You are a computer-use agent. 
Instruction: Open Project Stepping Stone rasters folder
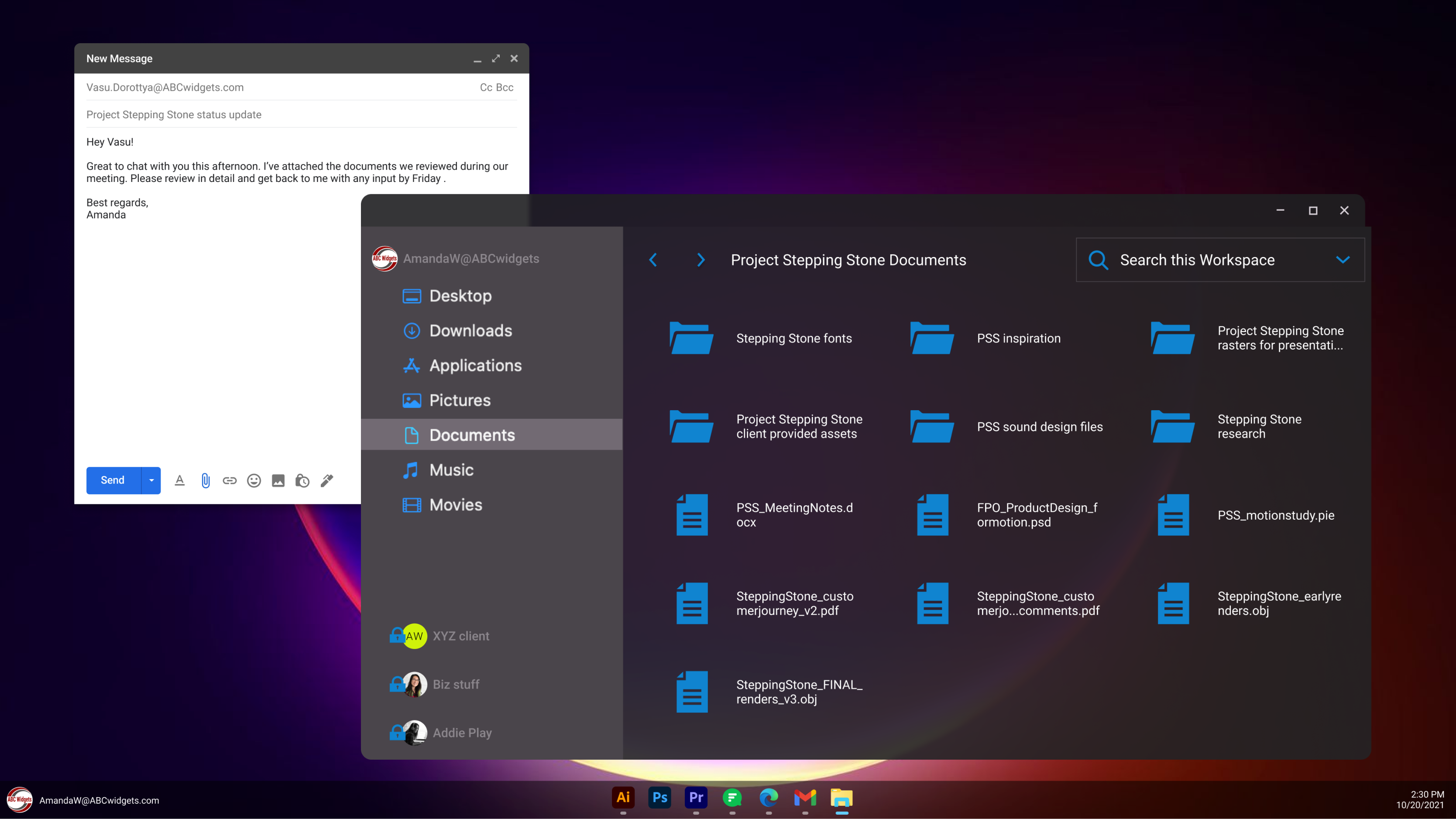(1247, 338)
